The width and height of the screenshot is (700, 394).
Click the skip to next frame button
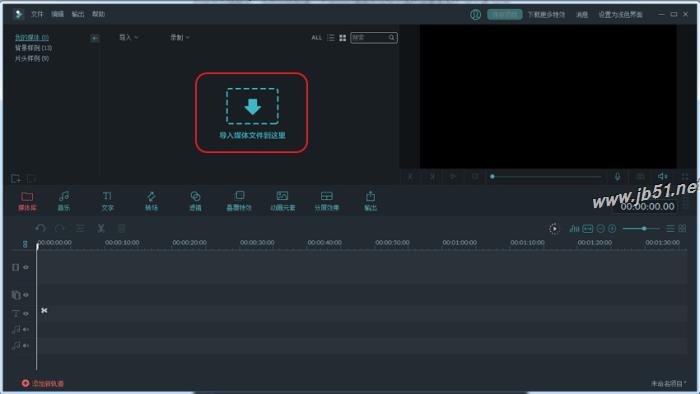[x=432, y=177]
